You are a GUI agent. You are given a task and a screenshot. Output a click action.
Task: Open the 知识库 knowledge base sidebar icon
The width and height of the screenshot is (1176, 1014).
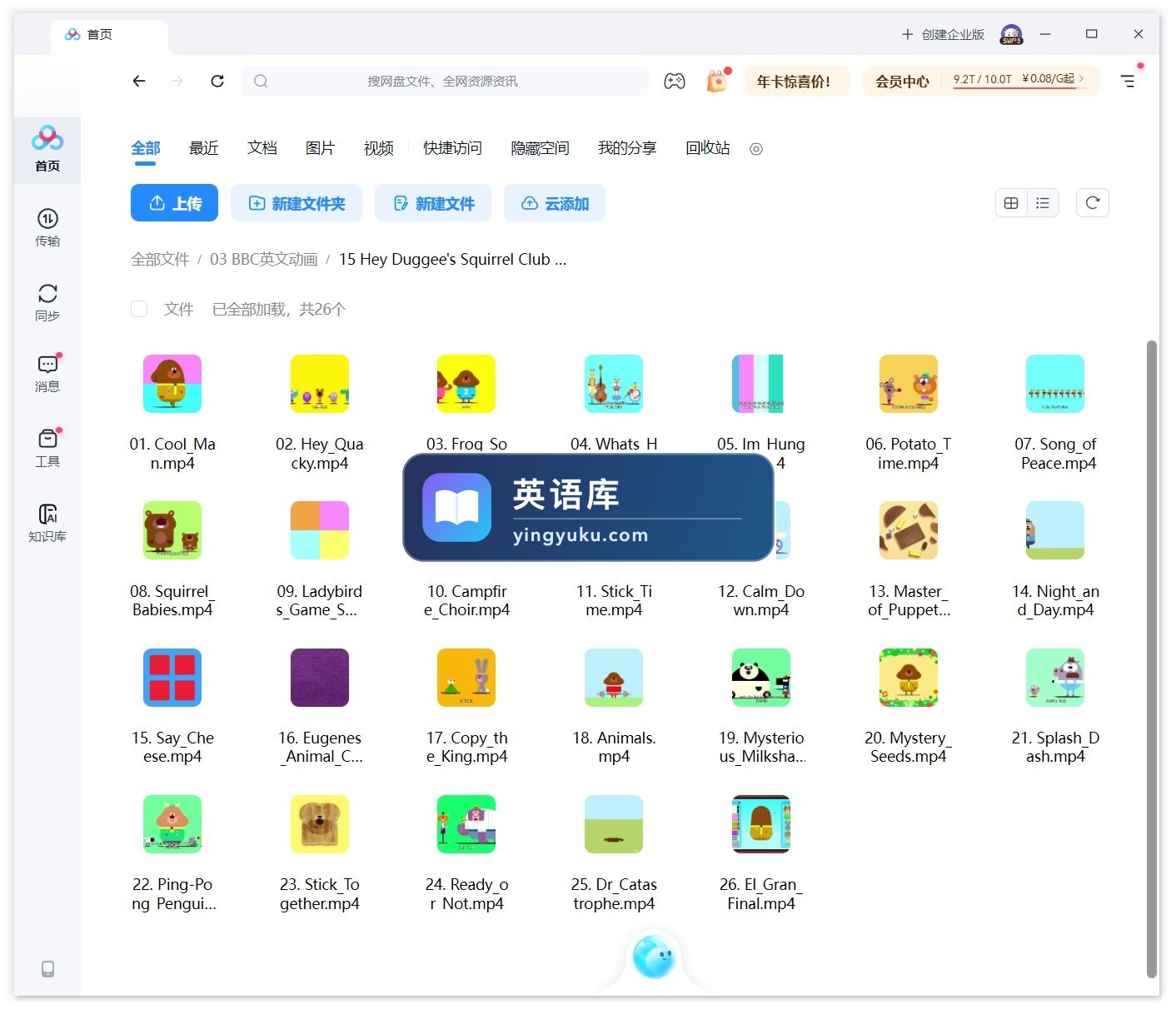(x=47, y=524)
